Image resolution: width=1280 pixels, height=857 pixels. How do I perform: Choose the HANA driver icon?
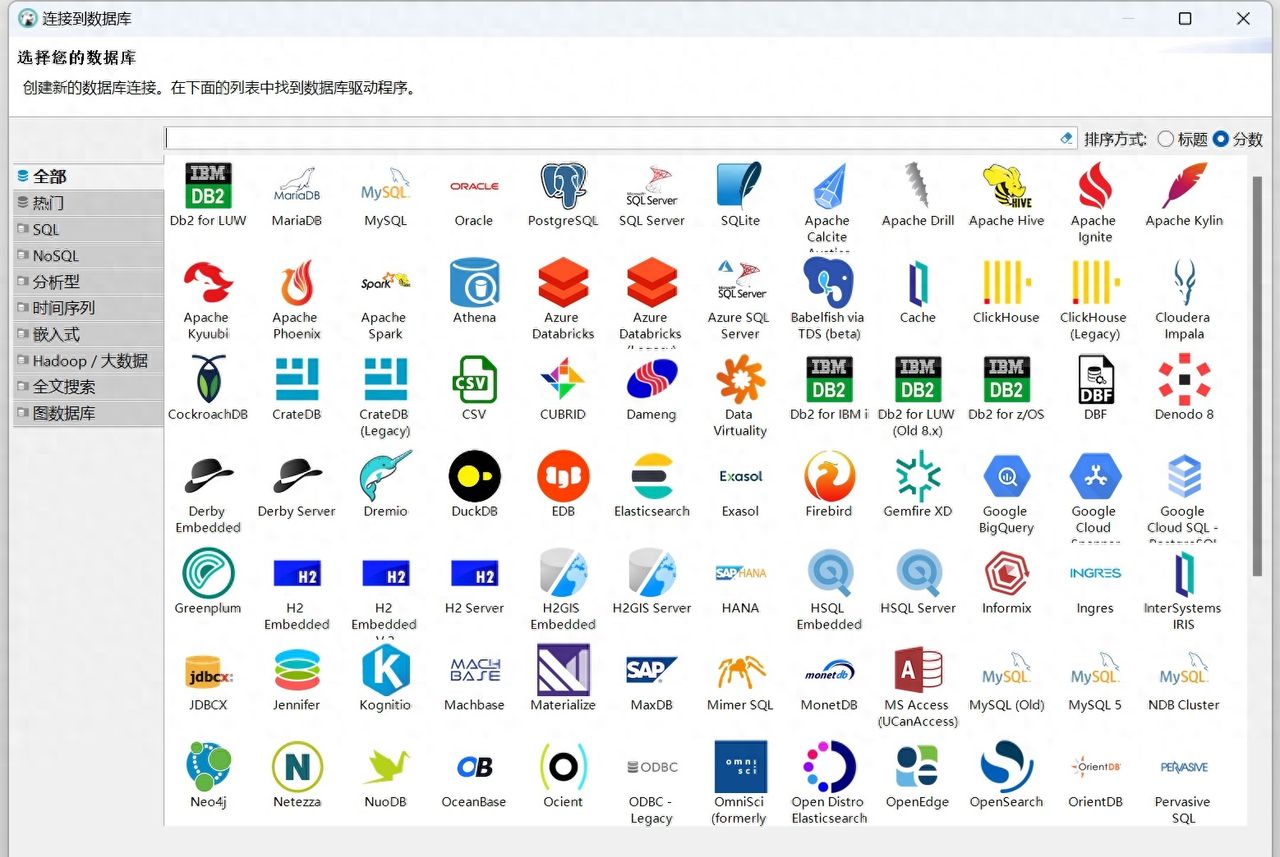point(740,574)
